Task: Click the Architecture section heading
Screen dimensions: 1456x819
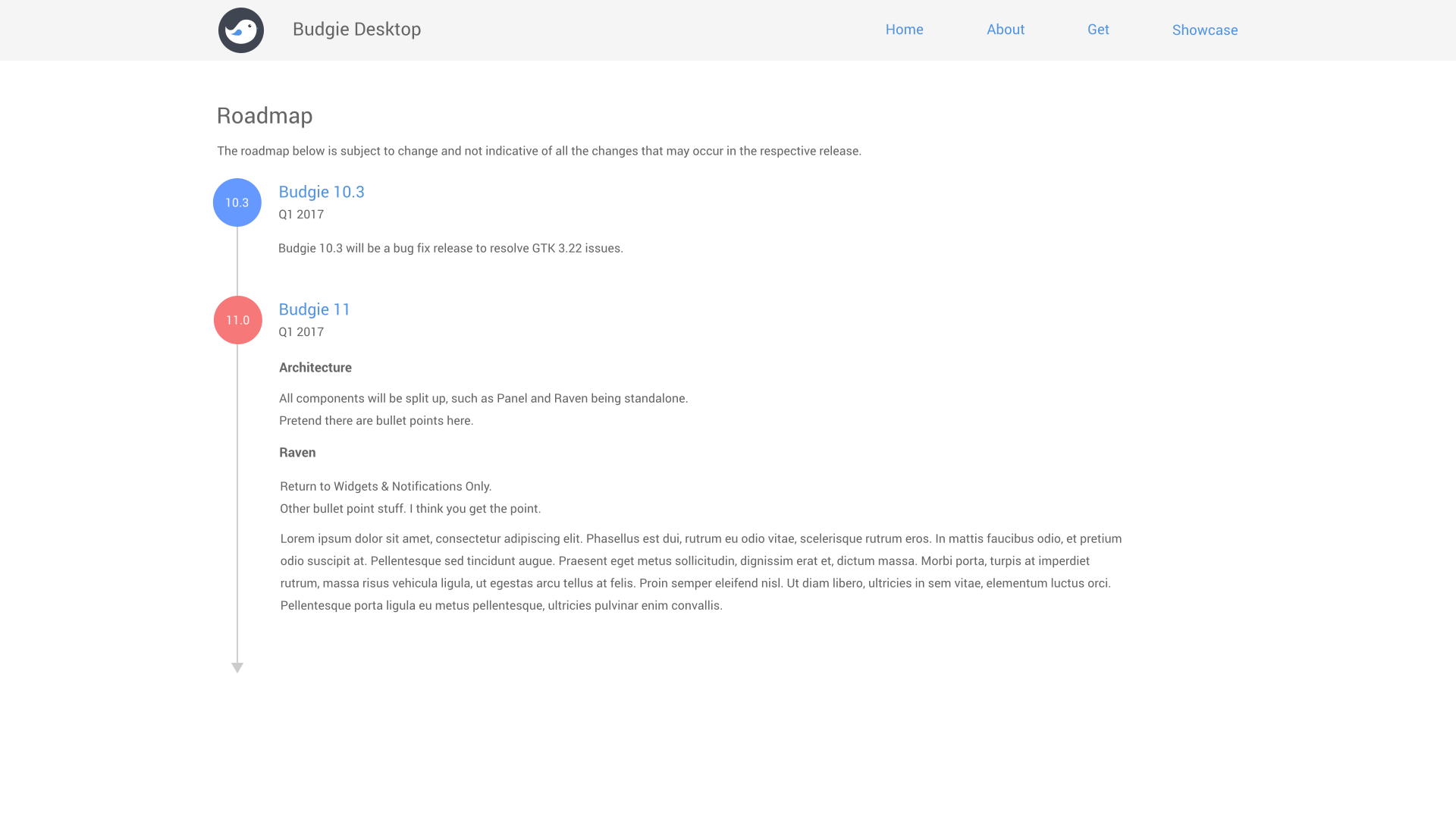Action: point(315,368)
